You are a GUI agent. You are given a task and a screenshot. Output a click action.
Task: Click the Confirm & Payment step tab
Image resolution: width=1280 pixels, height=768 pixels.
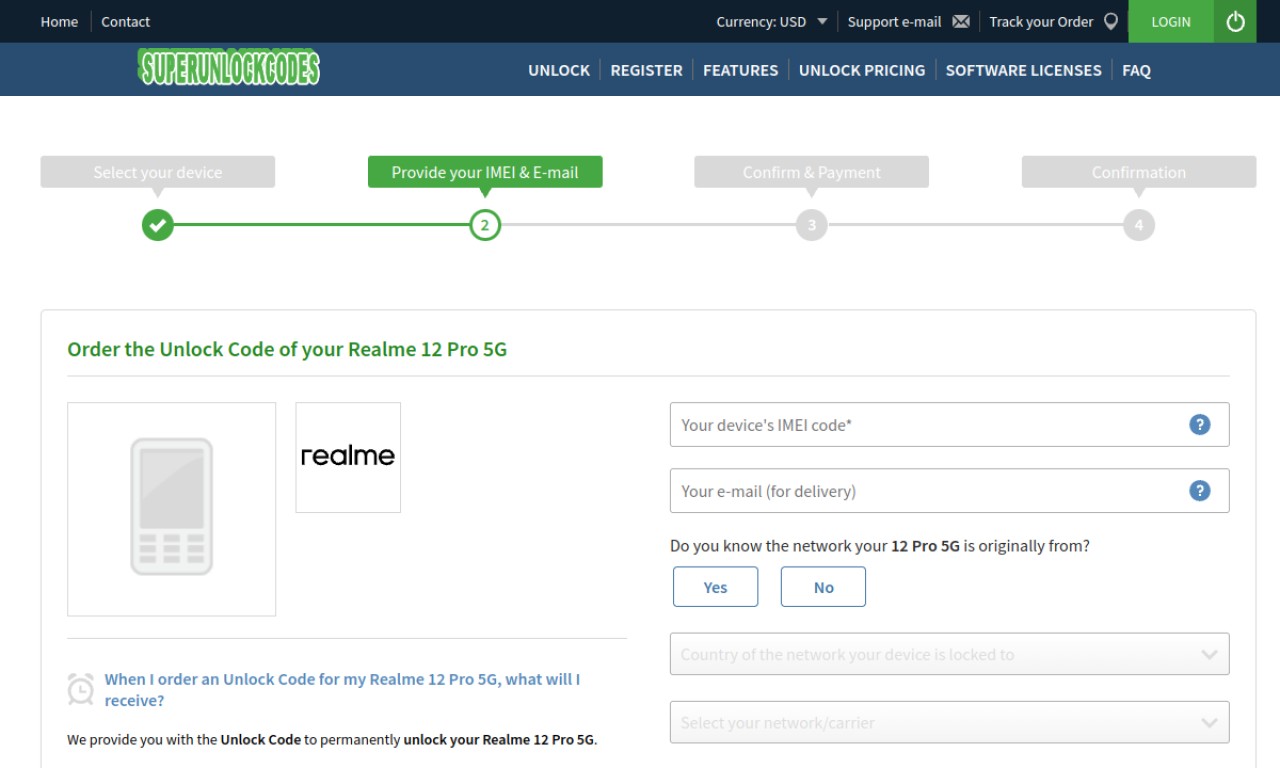[811, 172]
